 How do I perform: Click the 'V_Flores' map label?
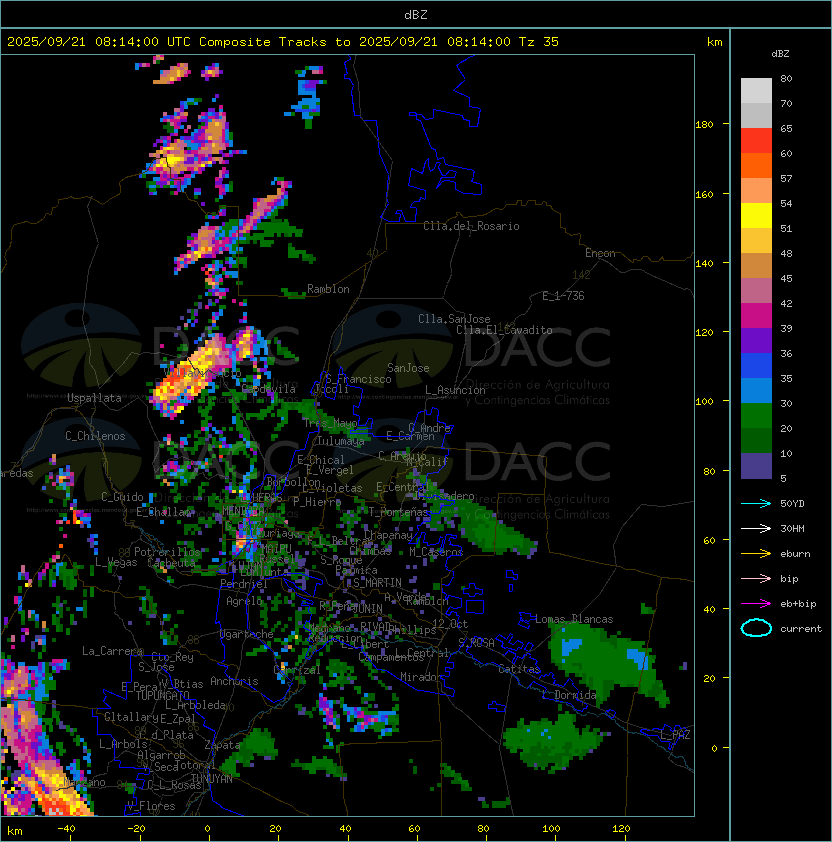[x=151, y=806]
